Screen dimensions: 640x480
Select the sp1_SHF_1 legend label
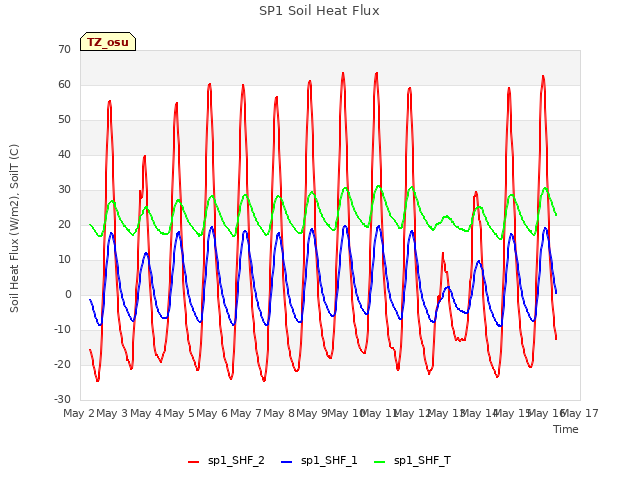329,460
